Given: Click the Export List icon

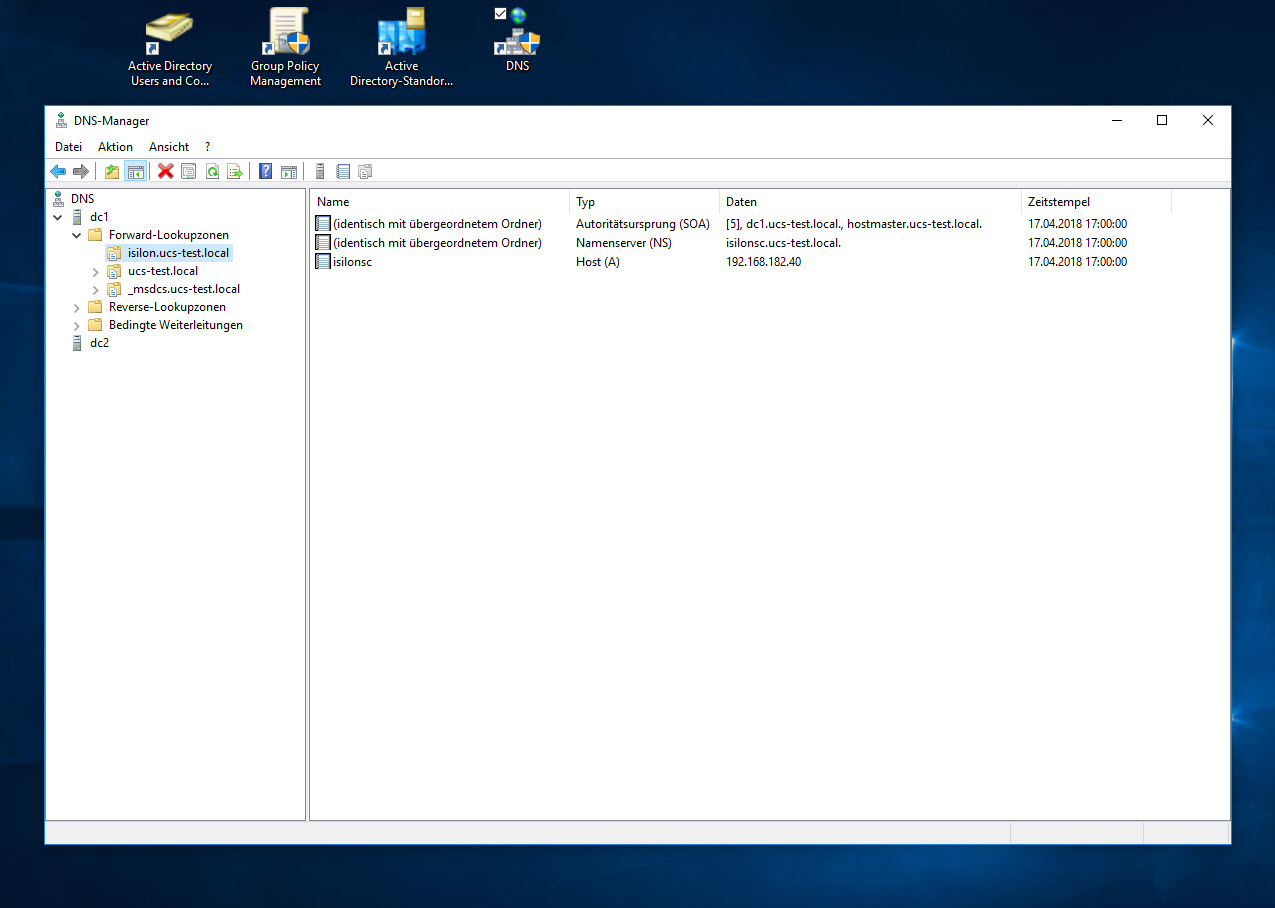Looking at the screenshot, I should pyautogui.click(x=235, y=172).
